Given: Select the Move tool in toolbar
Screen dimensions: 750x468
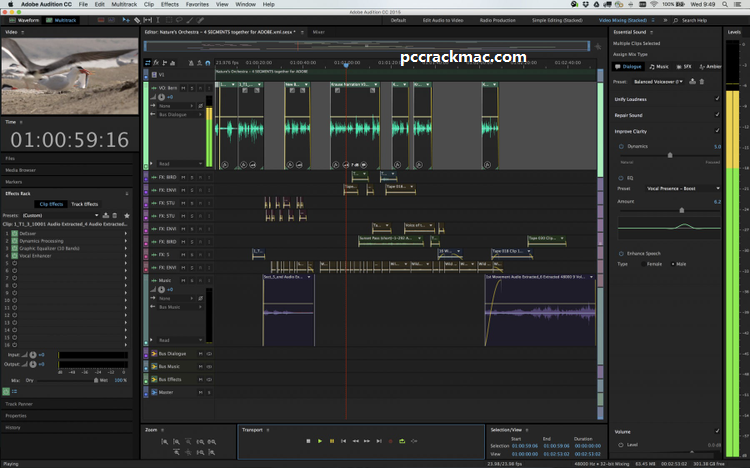Looking at the screenshot, I should pos(126,20).
